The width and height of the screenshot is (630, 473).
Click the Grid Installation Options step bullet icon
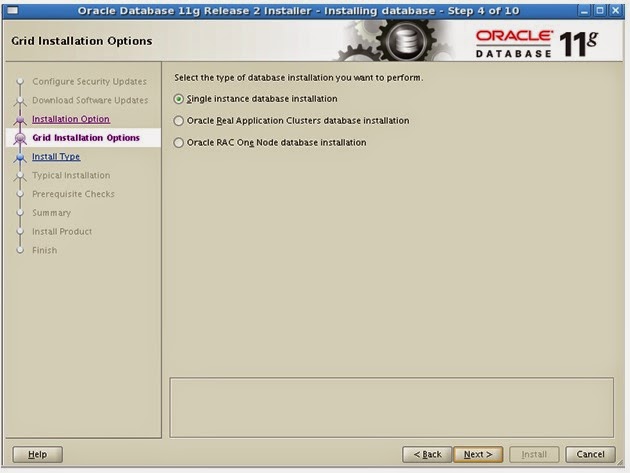tap(20, 138)
